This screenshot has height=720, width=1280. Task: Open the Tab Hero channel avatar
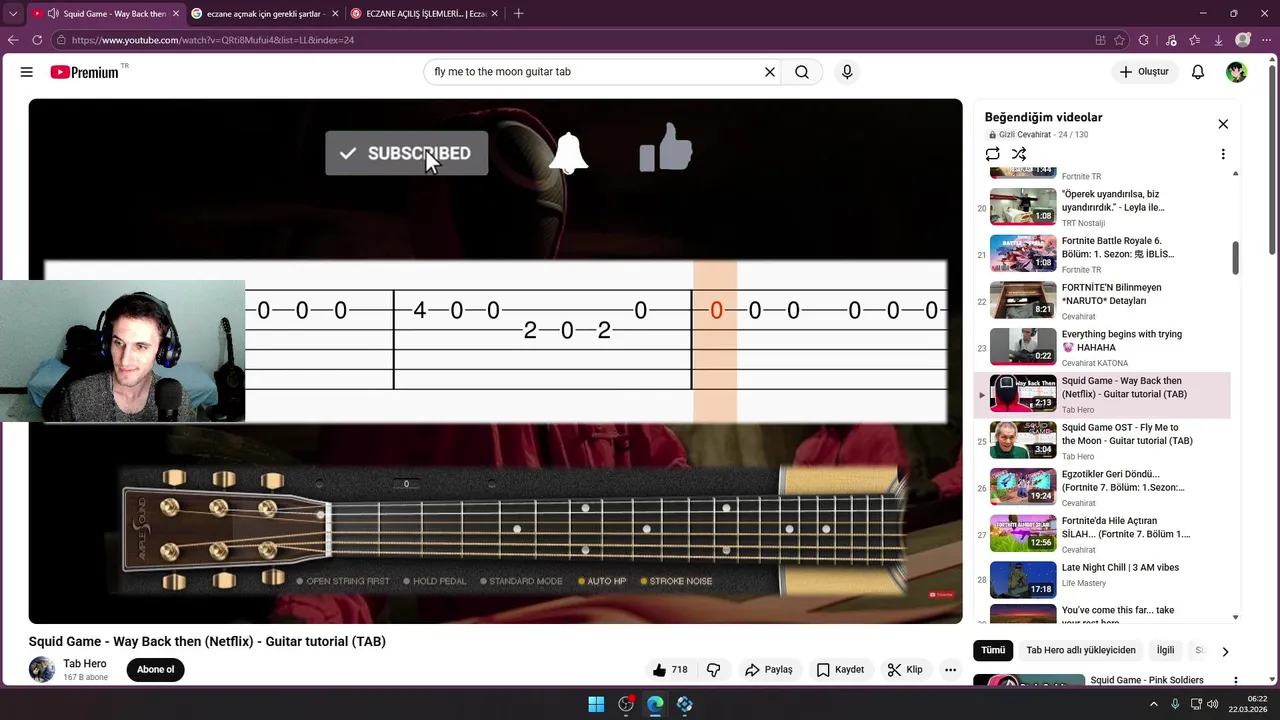click(42, 670)
